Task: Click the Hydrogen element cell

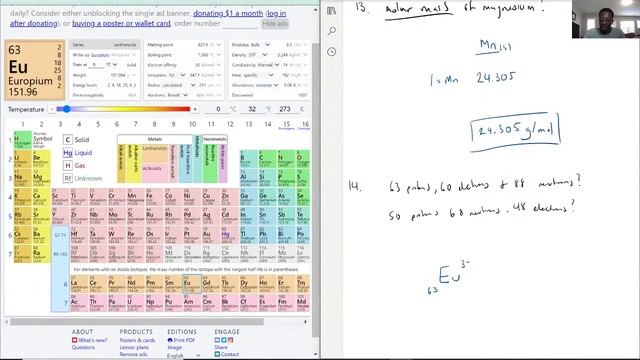Action: pos(22,140)
